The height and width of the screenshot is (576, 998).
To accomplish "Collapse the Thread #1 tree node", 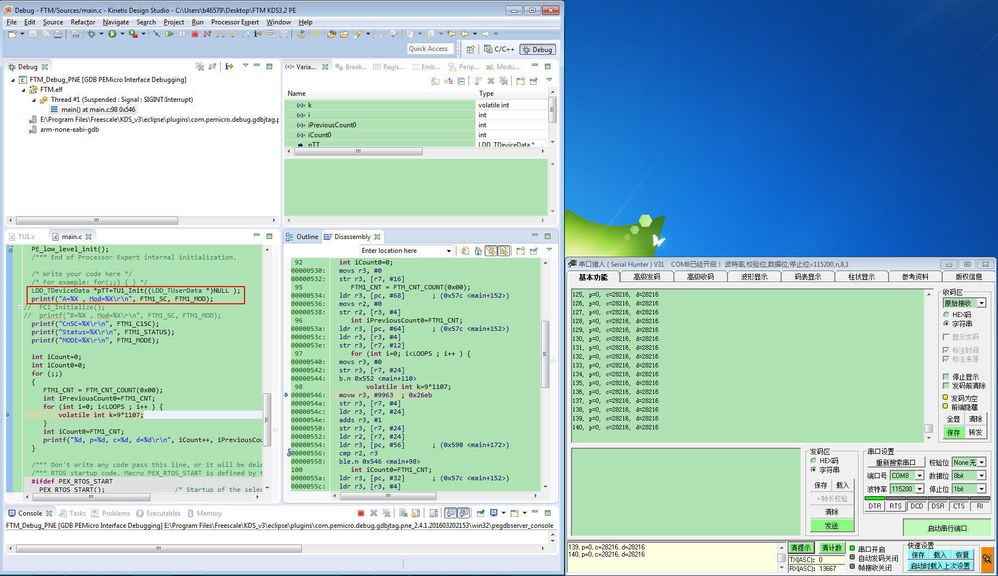I will tap(34, 100).
